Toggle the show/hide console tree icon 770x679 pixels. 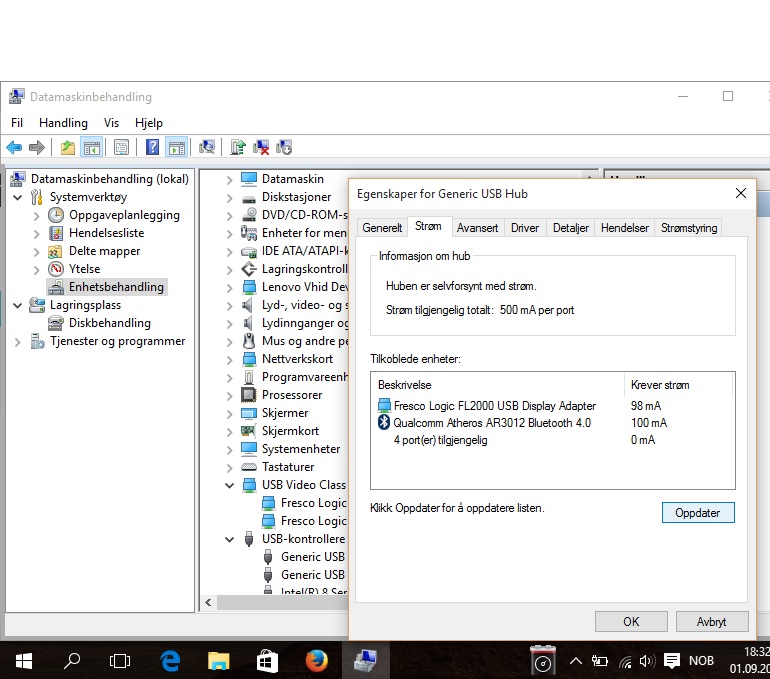point(91,147)
